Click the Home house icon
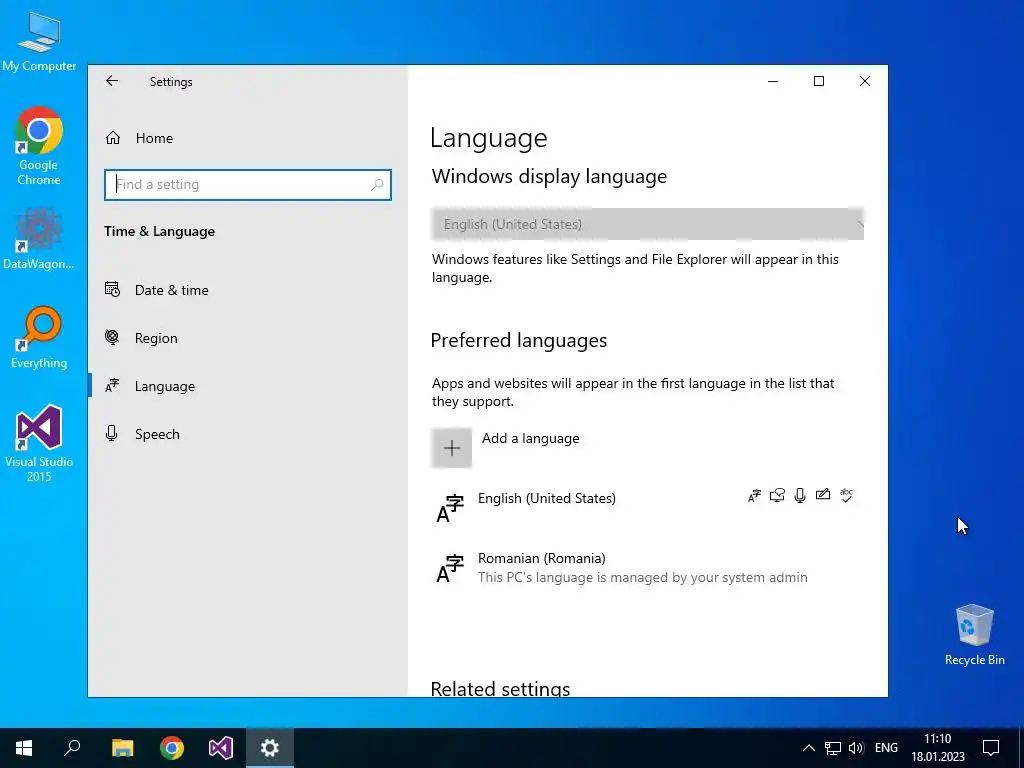 [x=113, y=138]
